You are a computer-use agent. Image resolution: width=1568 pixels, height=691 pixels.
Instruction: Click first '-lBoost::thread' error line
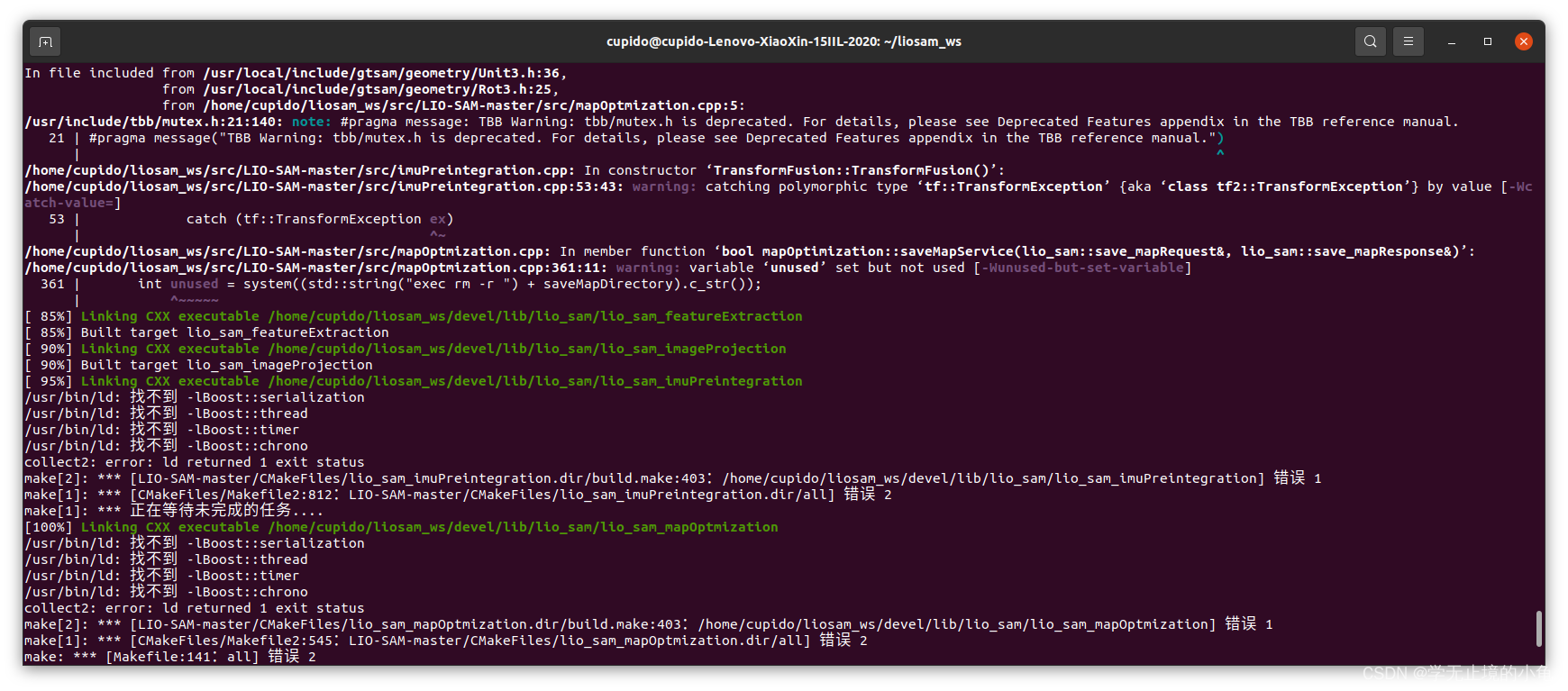click(x=167, y=414)
